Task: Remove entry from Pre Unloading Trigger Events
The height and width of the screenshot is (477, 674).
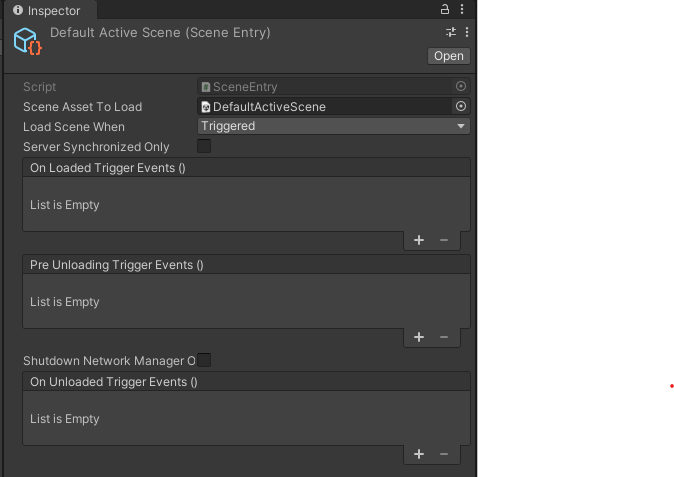Action: coord(444,337)
